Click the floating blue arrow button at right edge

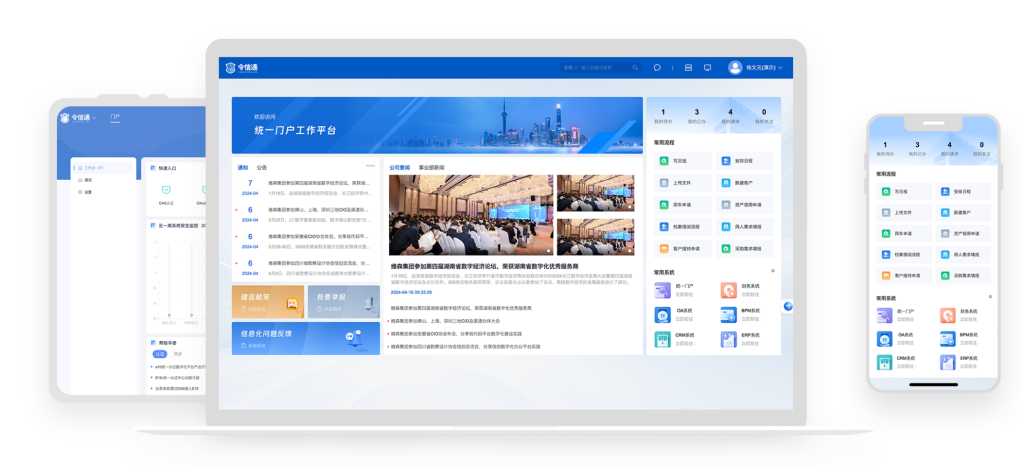[787, 306]
